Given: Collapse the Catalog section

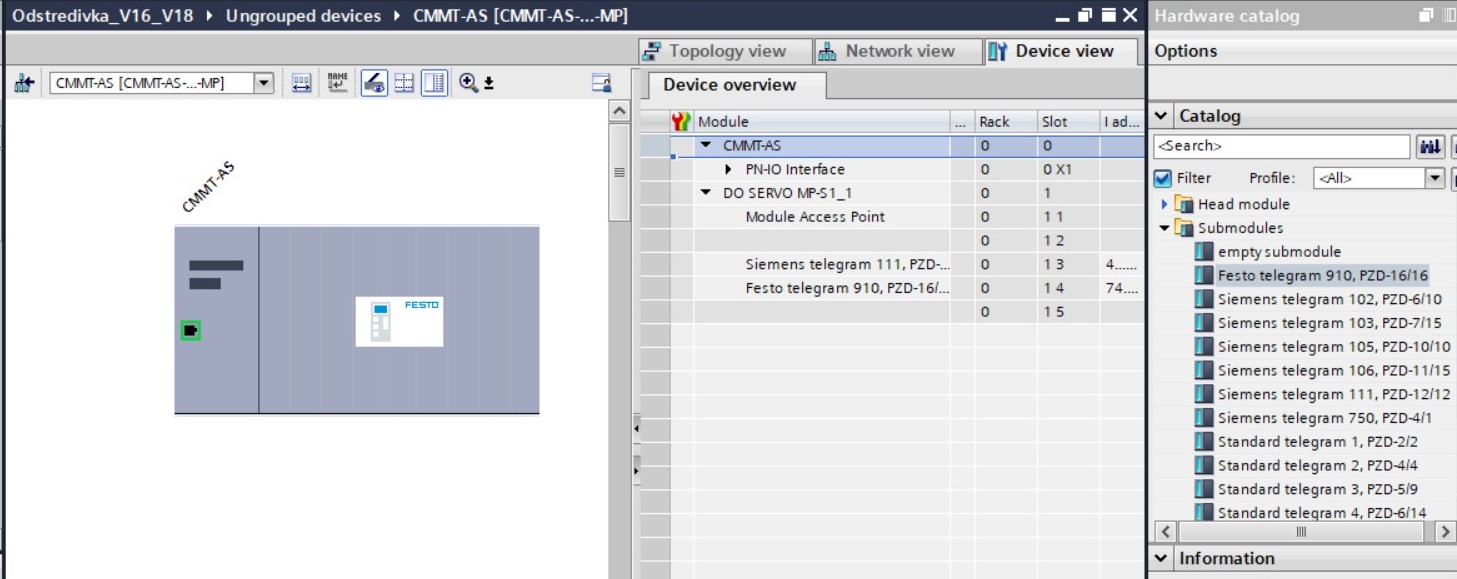Looking at the screenshot, I should [x=1161, y=116].
